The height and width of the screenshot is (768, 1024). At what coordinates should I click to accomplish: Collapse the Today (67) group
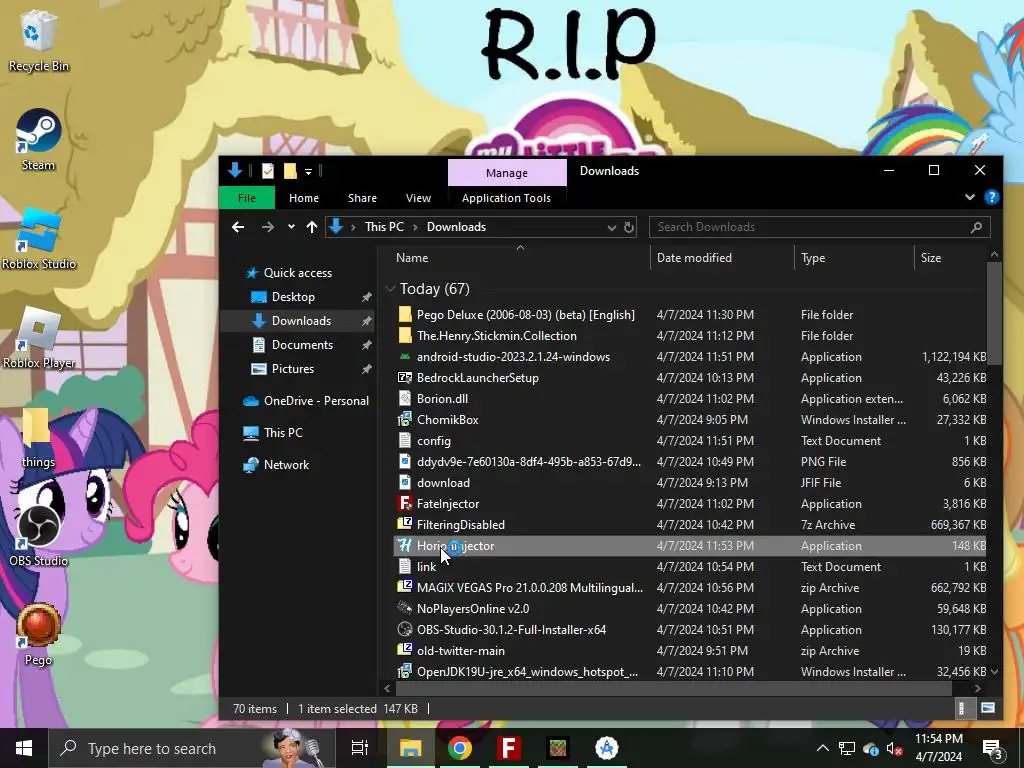click(391, 289)
